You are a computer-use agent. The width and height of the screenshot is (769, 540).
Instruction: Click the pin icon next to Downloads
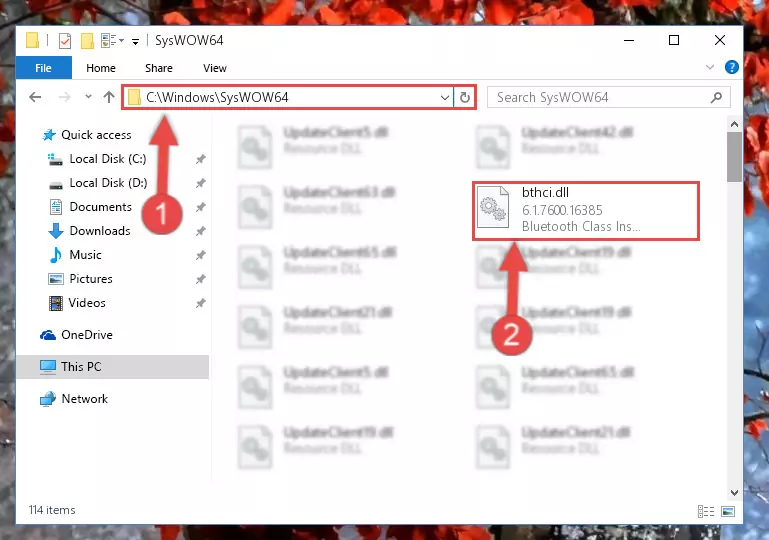coord(200,231)
